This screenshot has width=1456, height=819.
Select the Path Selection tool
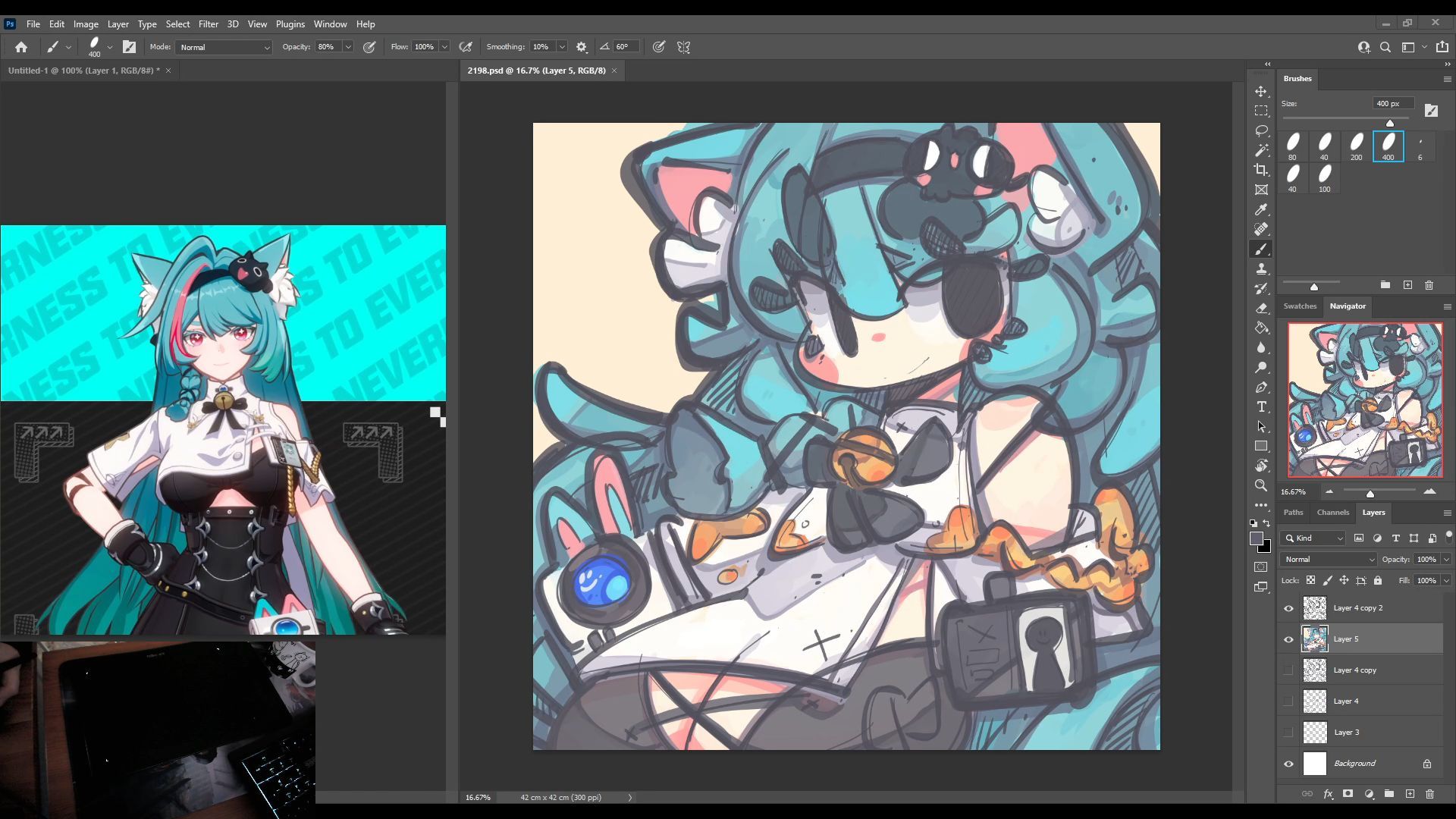(1261, 427)
